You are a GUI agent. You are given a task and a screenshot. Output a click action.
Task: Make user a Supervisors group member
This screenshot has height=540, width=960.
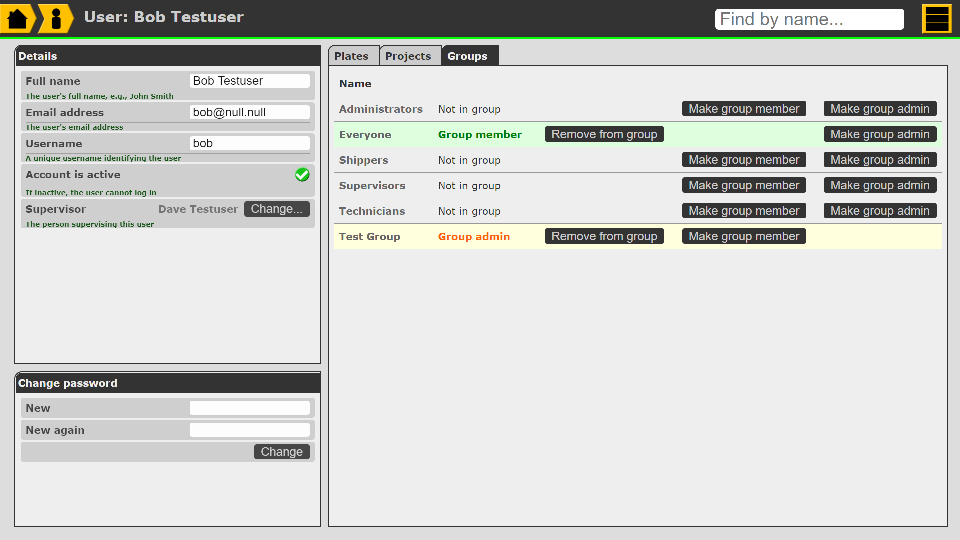coord(744,185)
